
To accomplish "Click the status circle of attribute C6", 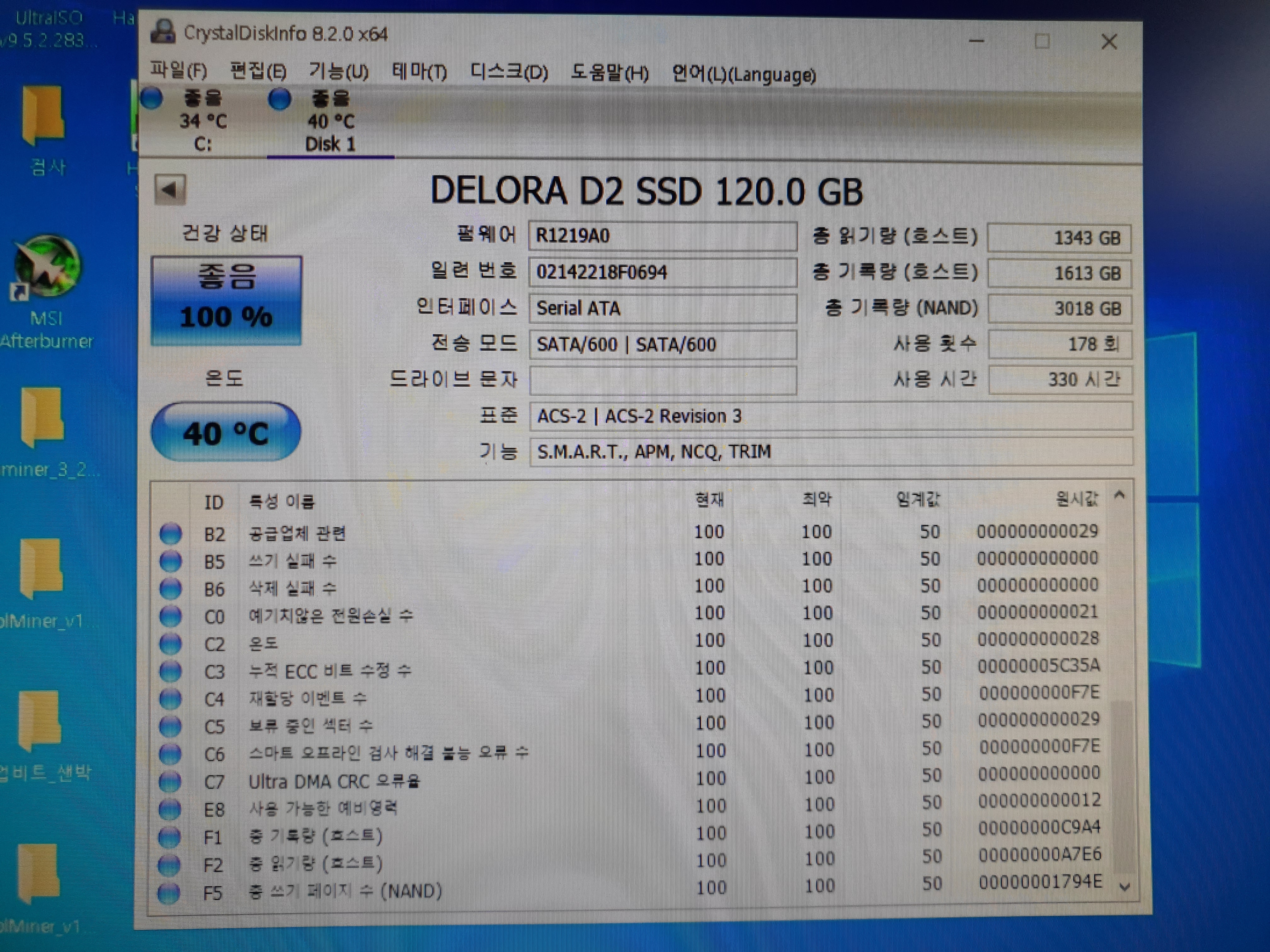I will 170,753.
